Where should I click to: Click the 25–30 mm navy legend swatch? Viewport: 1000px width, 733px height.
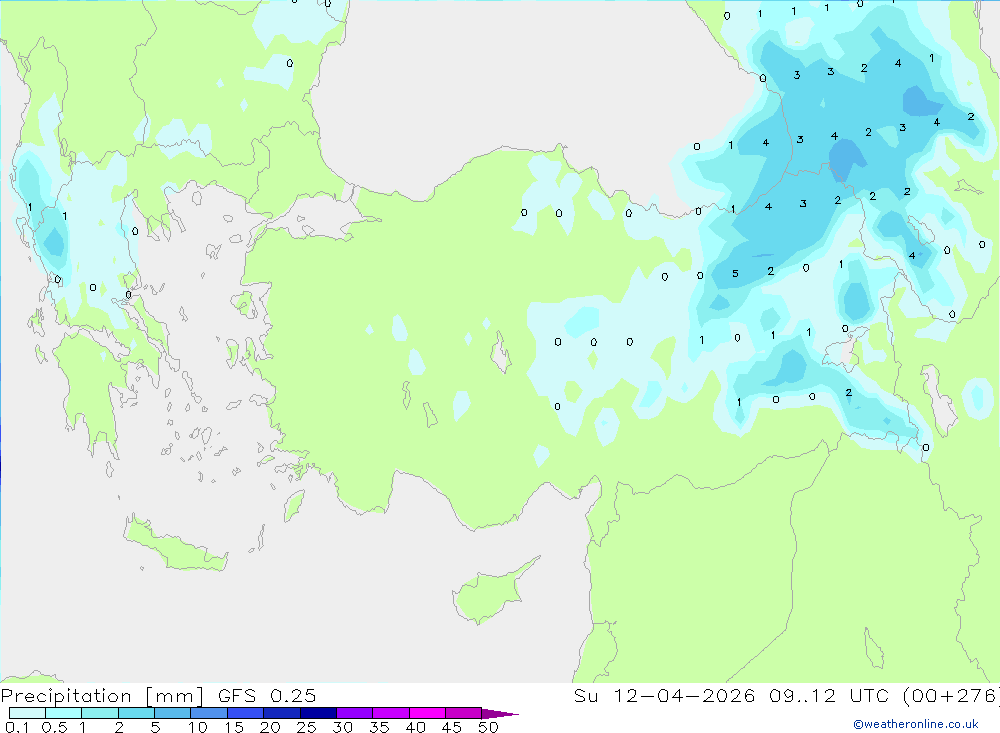(x=318, y=713)
